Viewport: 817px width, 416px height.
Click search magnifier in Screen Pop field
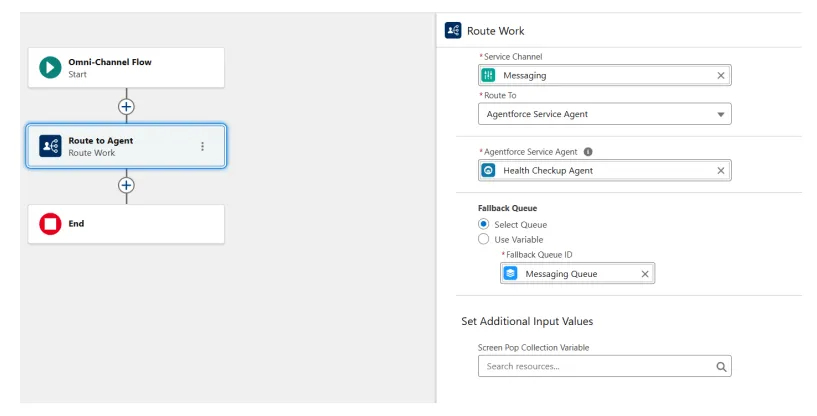(721, 367)
